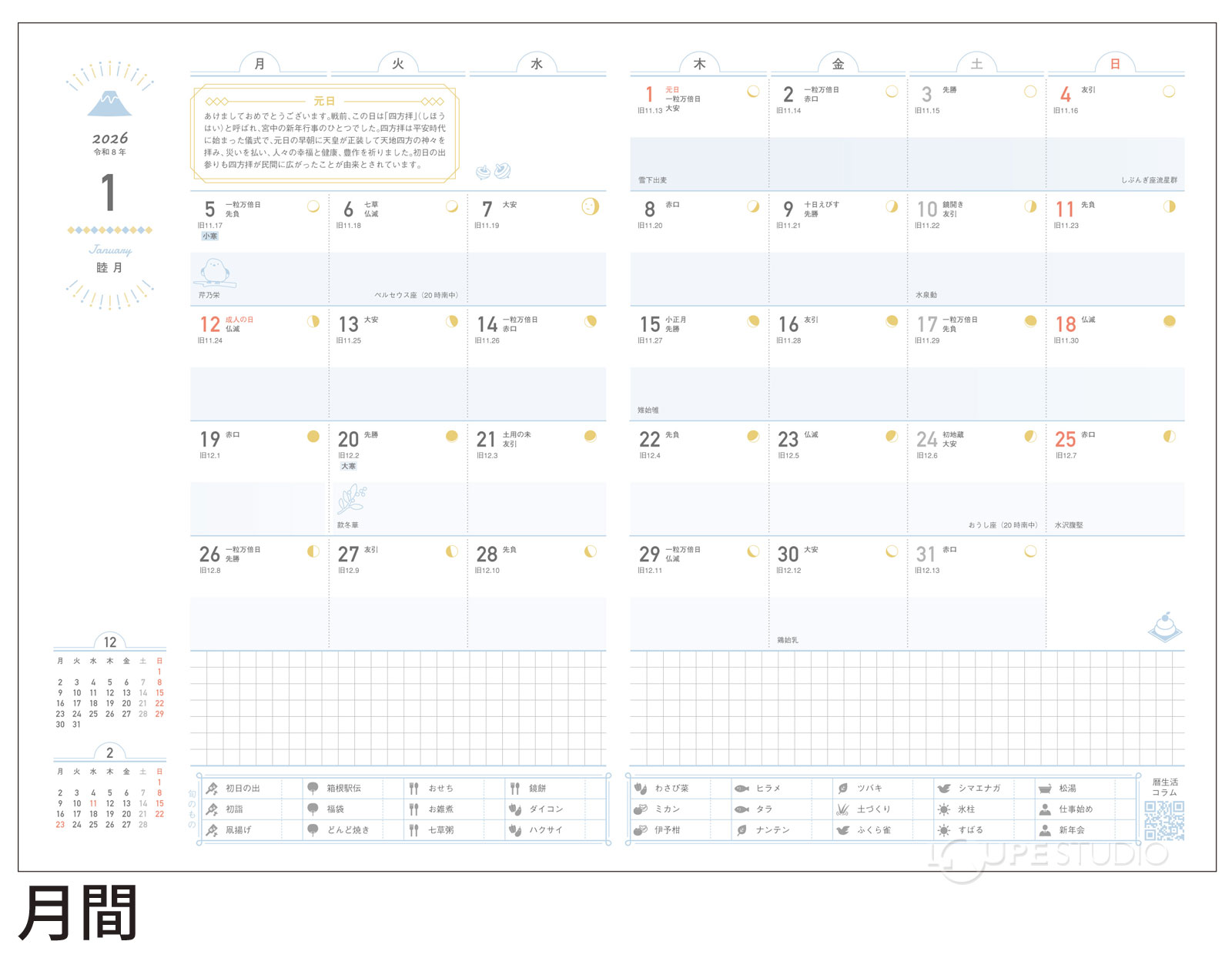Viewport: 1232px width, 958px height.
Task: Open the December mini calendar header
Action: (x=110, y=642)
